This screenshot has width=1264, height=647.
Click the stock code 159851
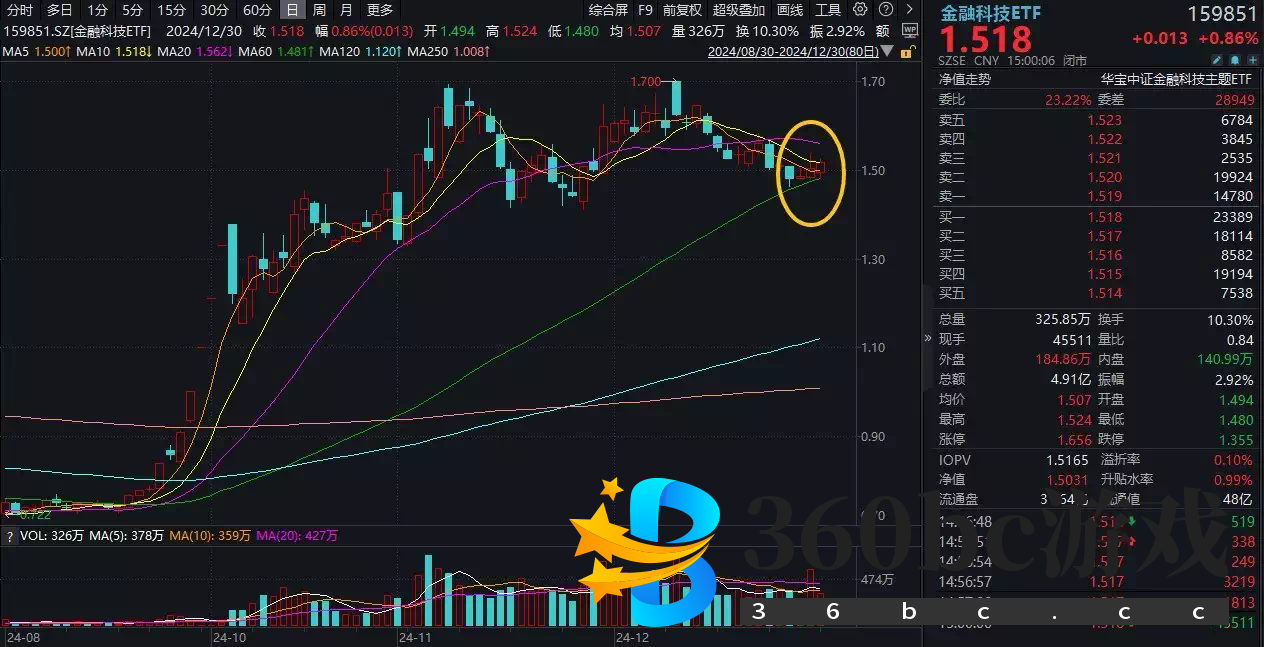(x=1222, y=14)
